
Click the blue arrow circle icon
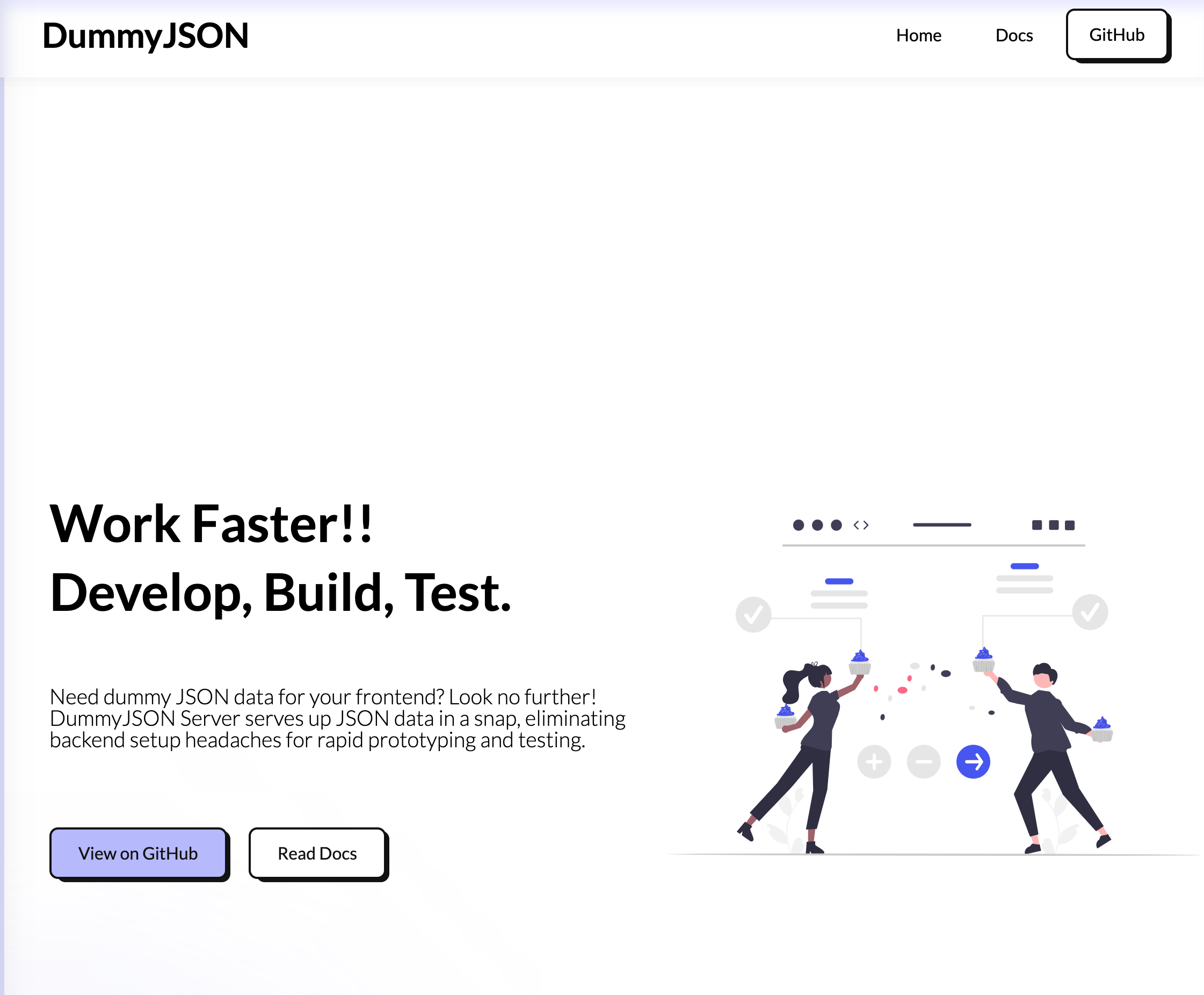pos(973,762)
